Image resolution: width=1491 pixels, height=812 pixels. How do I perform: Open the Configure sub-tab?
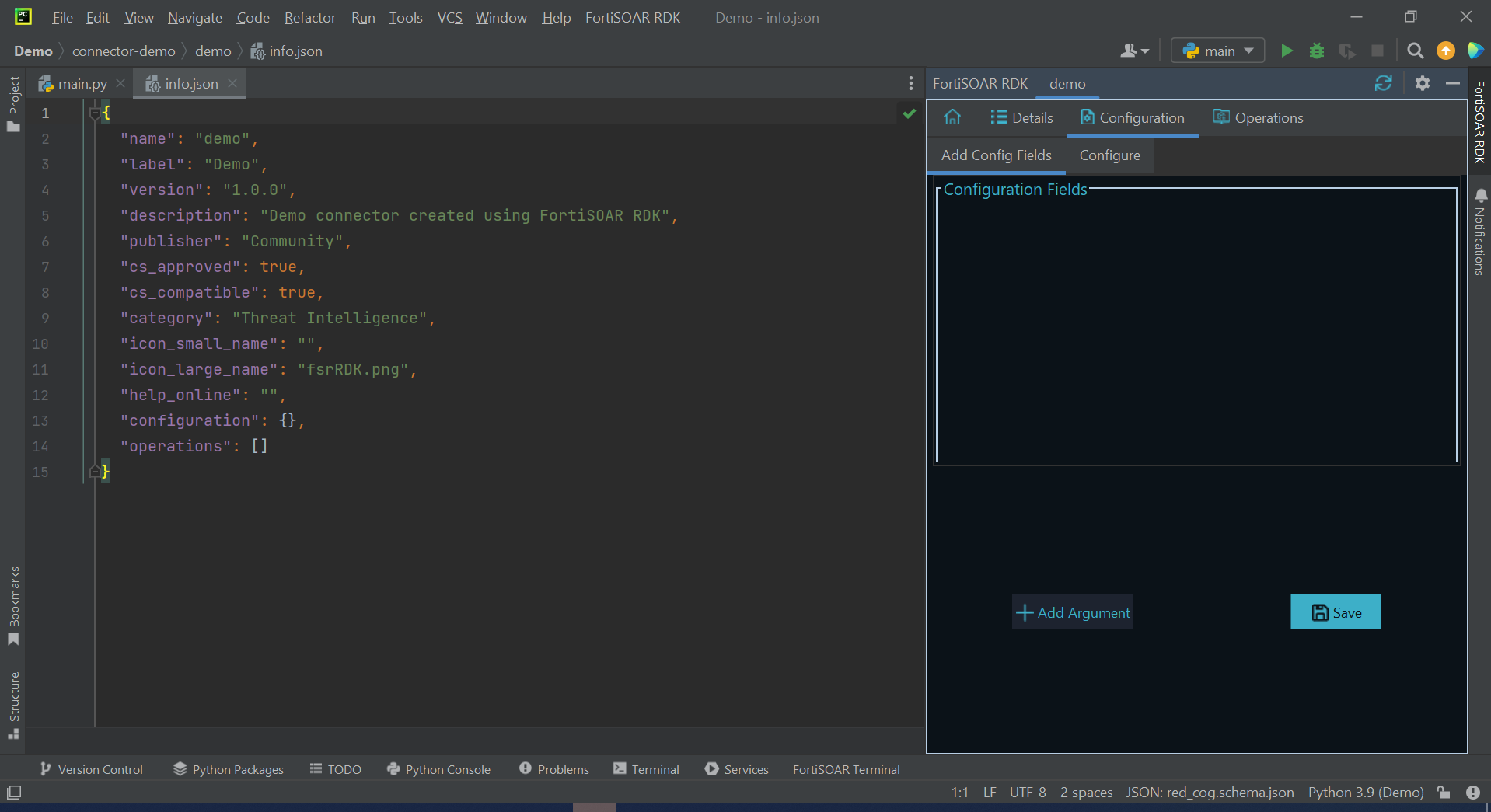[1109, 155]
